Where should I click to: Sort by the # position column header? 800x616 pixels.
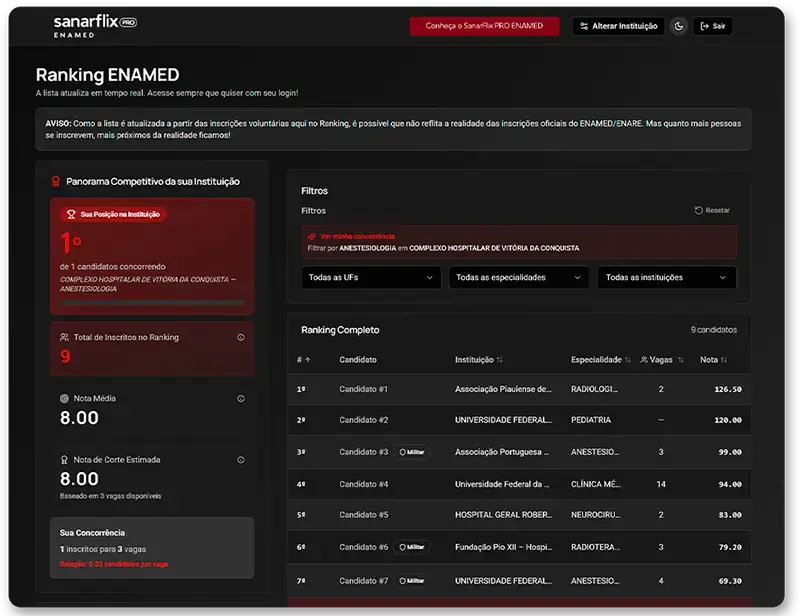[304, 360]
